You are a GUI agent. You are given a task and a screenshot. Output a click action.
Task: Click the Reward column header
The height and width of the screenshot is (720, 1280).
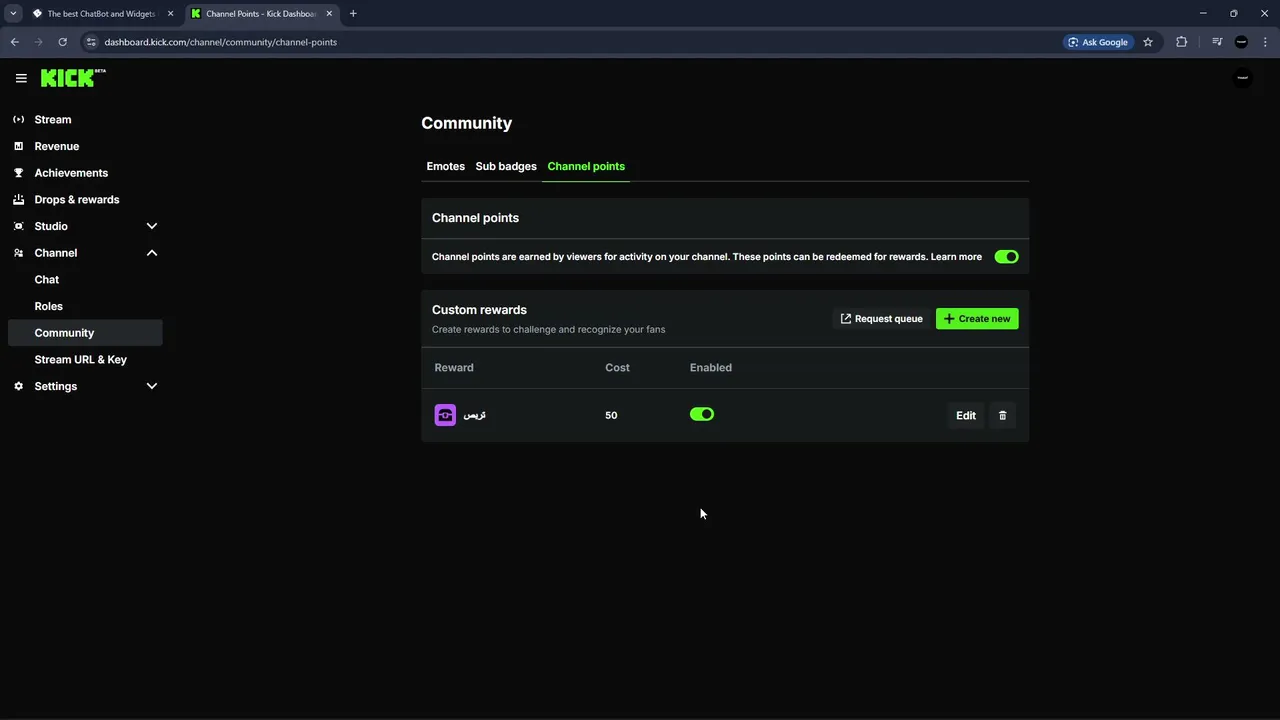click(x=454, y=367)
